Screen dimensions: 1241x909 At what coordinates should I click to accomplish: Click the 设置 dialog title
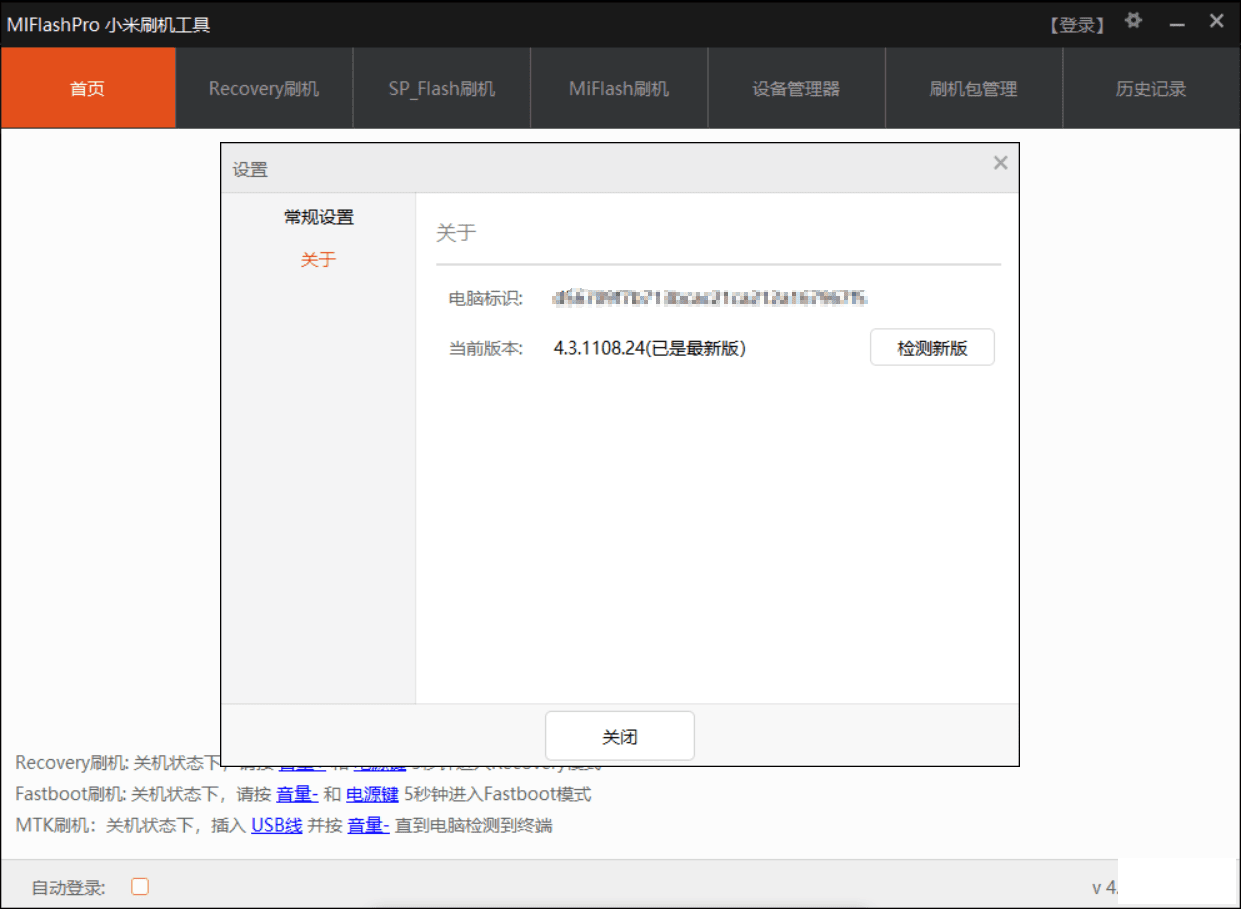click(x=250, y=169)
